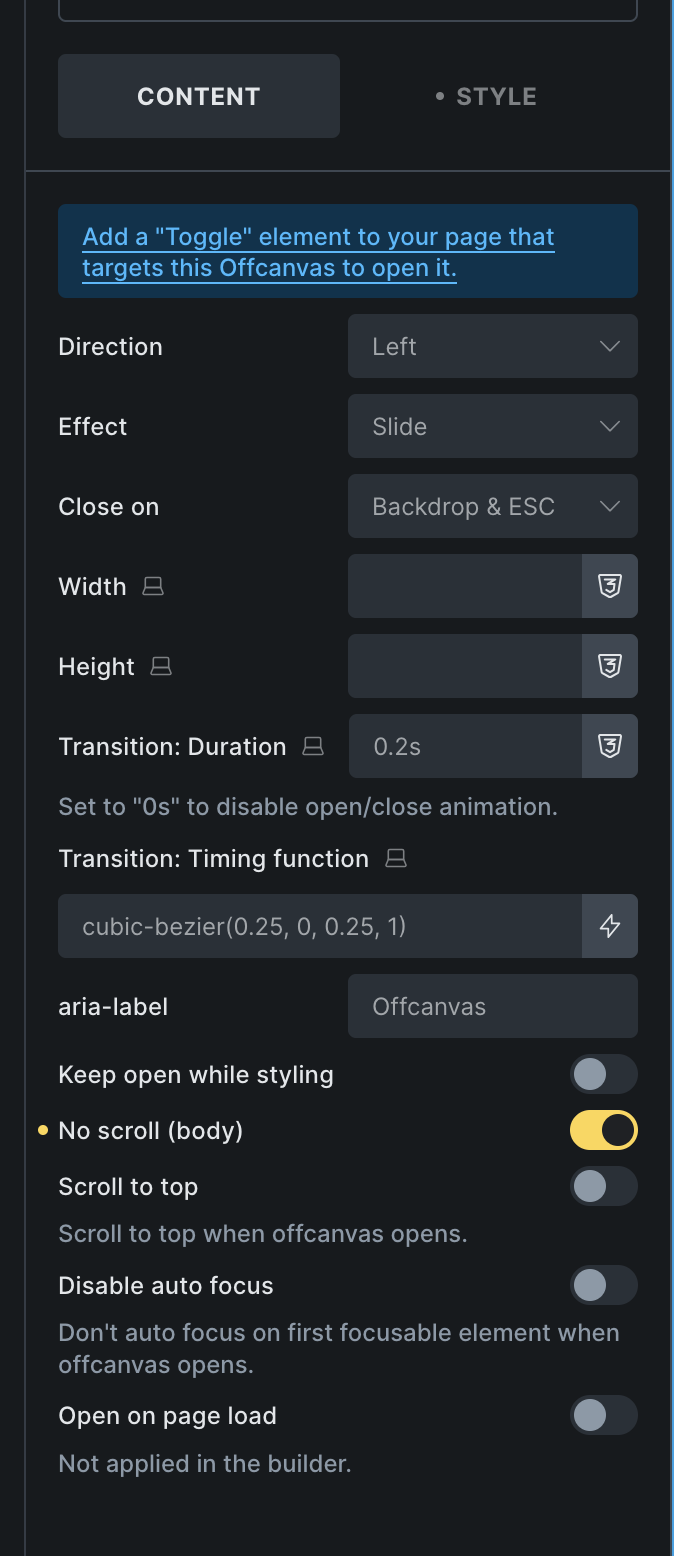This screenshot has height=1556, width=688.
Task: Open the Close on dropdown menu
Action: tap(493, 506)
